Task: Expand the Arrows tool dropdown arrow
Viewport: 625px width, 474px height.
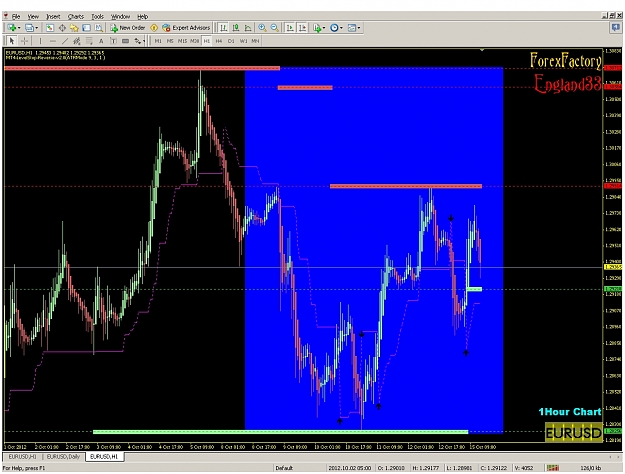Action: (143, 41)
